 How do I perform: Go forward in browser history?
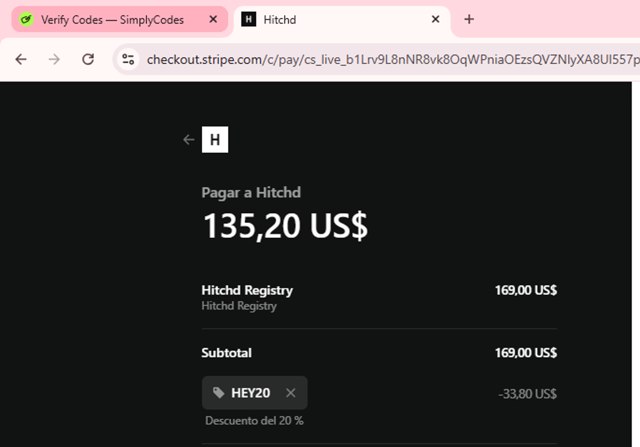(54, 60)
